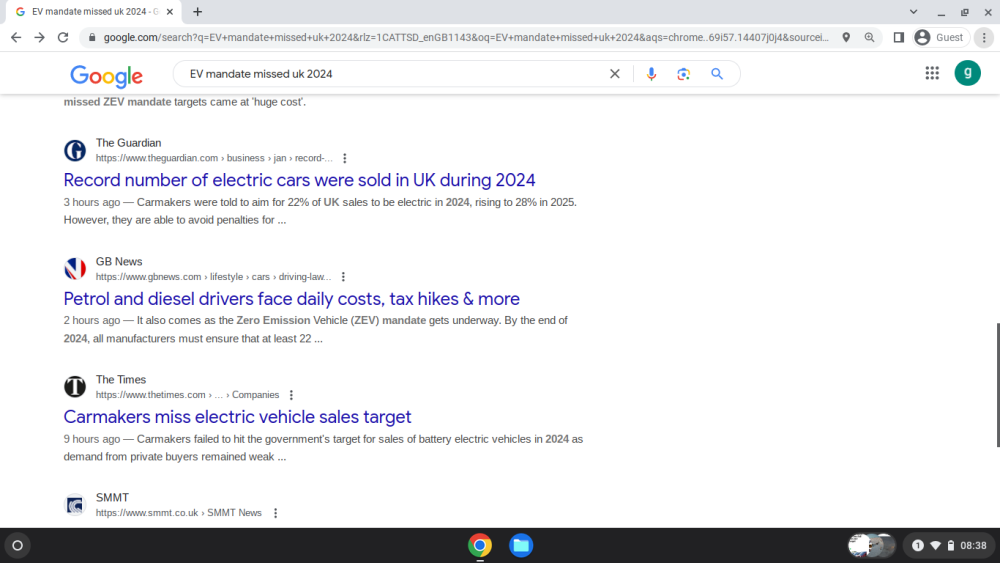The image size is (1000, 563).
Task: Submit search with magnifying glass button
Action: [717, 74]
